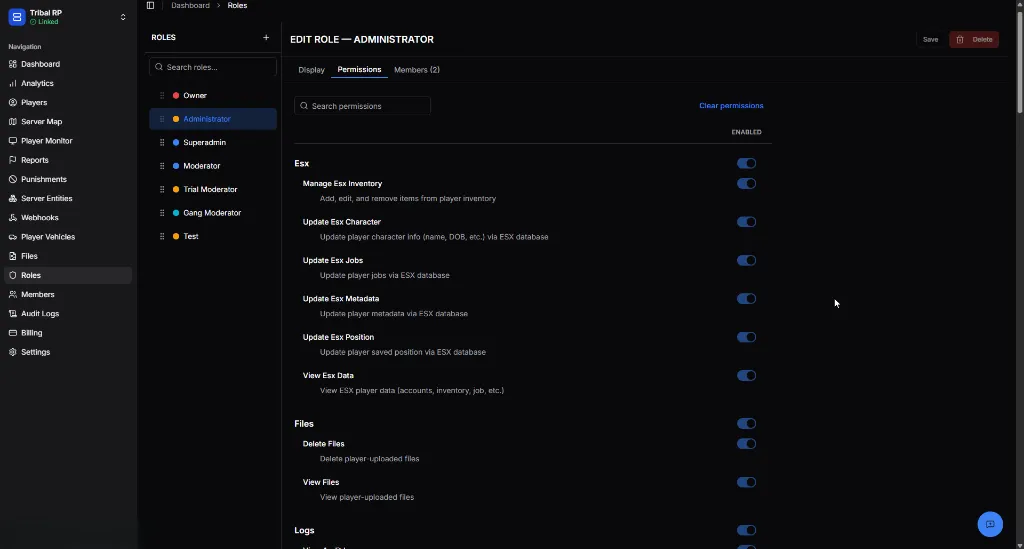
Task: Select the Trial Moderator role
Action: pyautogui.click(x=213, y=189)
